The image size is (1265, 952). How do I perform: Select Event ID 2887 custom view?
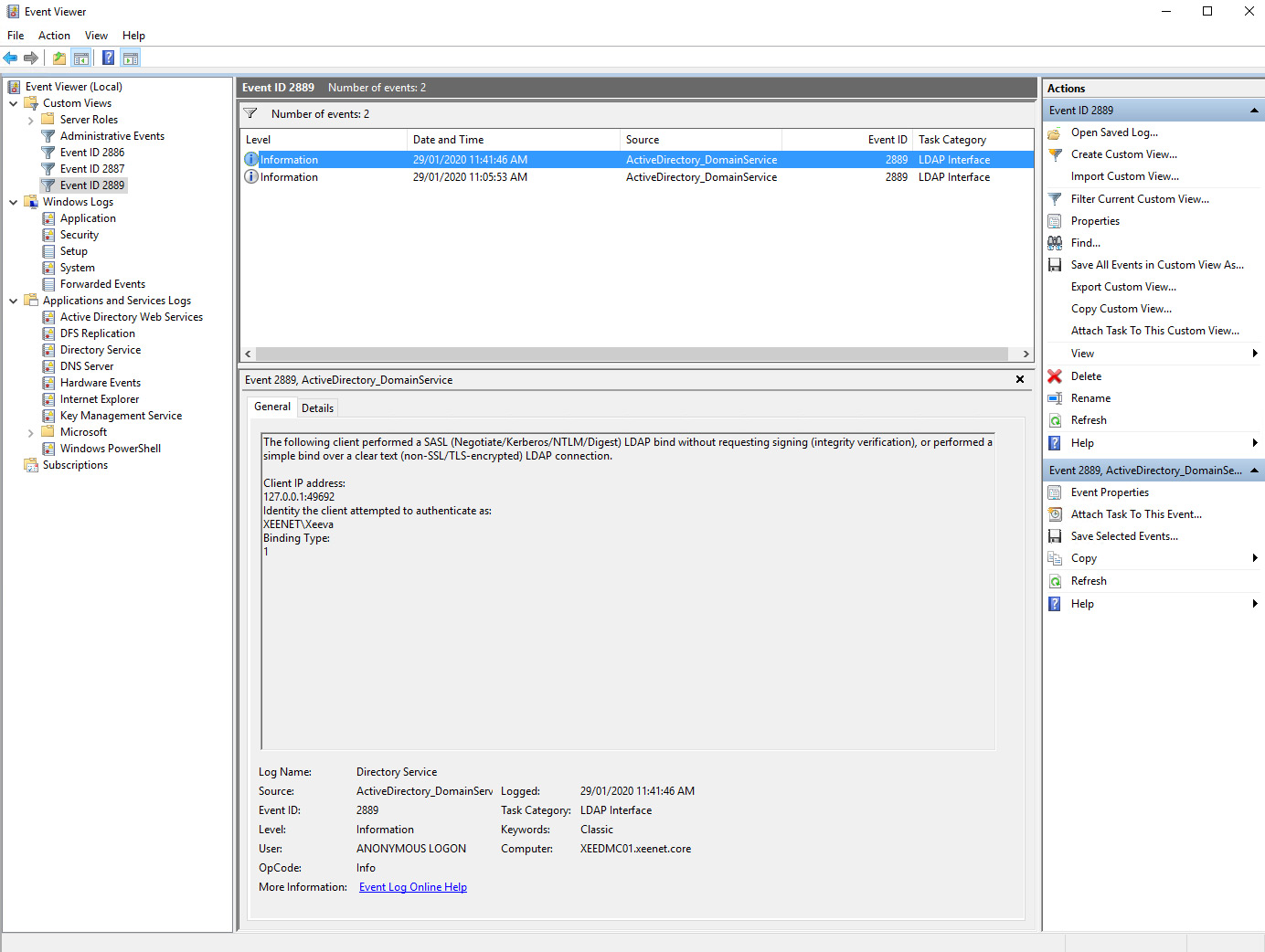coord(92,169)
